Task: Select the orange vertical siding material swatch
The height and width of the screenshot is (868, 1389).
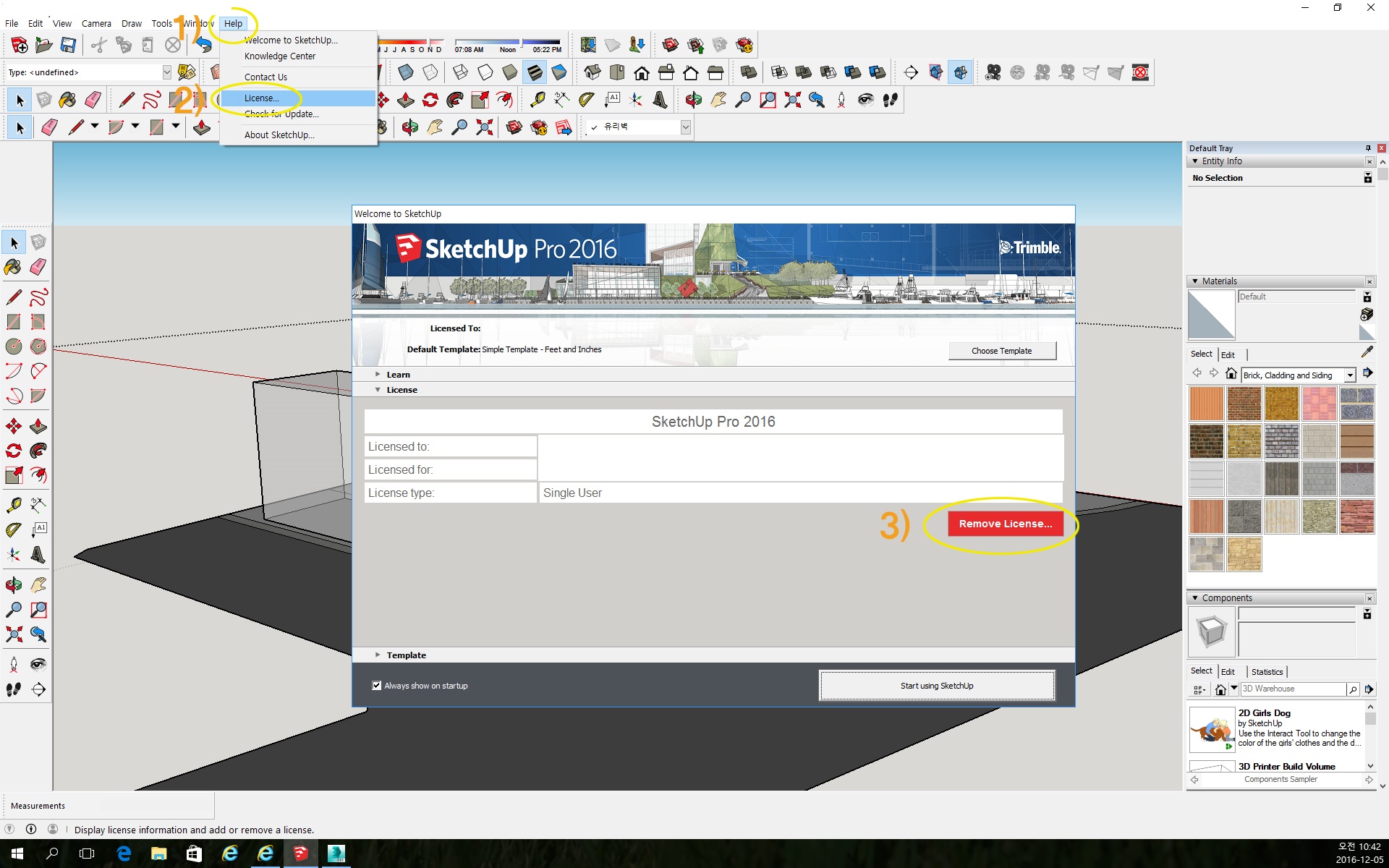Action: (x=1207, y=404)
